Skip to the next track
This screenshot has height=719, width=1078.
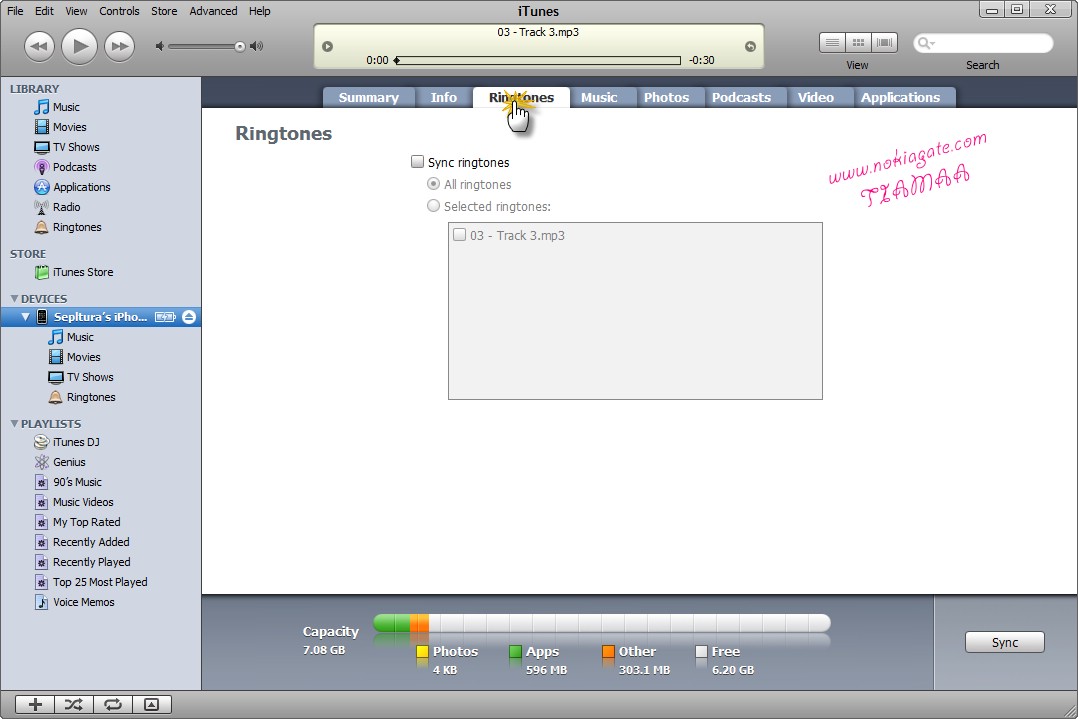tap(119, 46)
